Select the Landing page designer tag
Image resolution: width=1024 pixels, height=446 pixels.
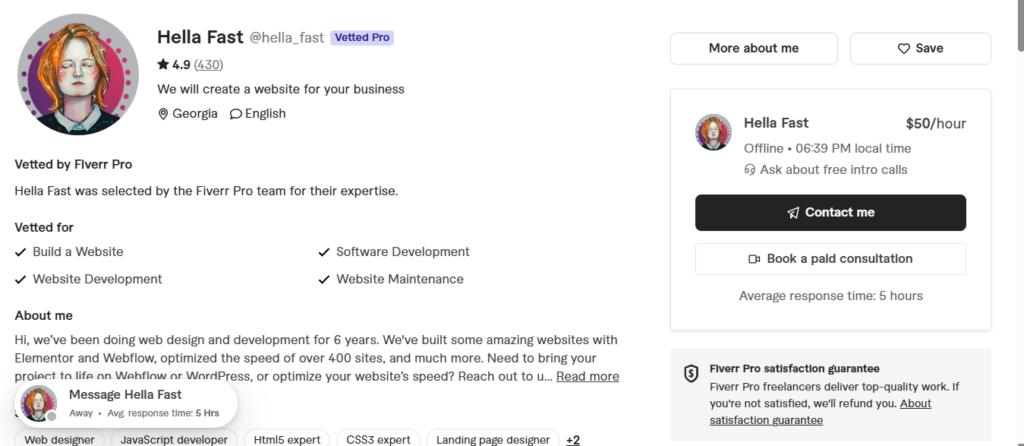click(x=493, y=439)
